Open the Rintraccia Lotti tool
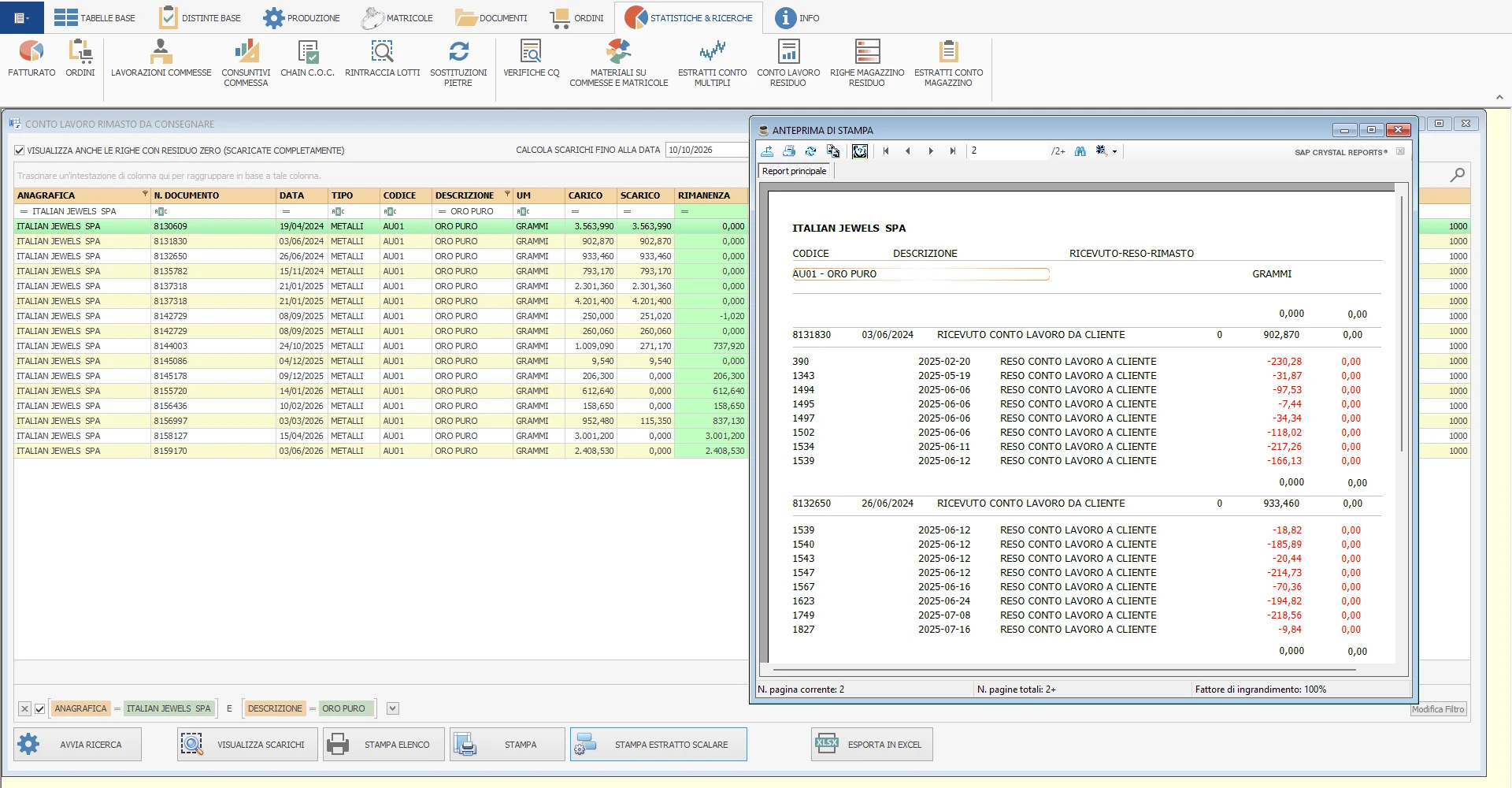 point(382,60)
